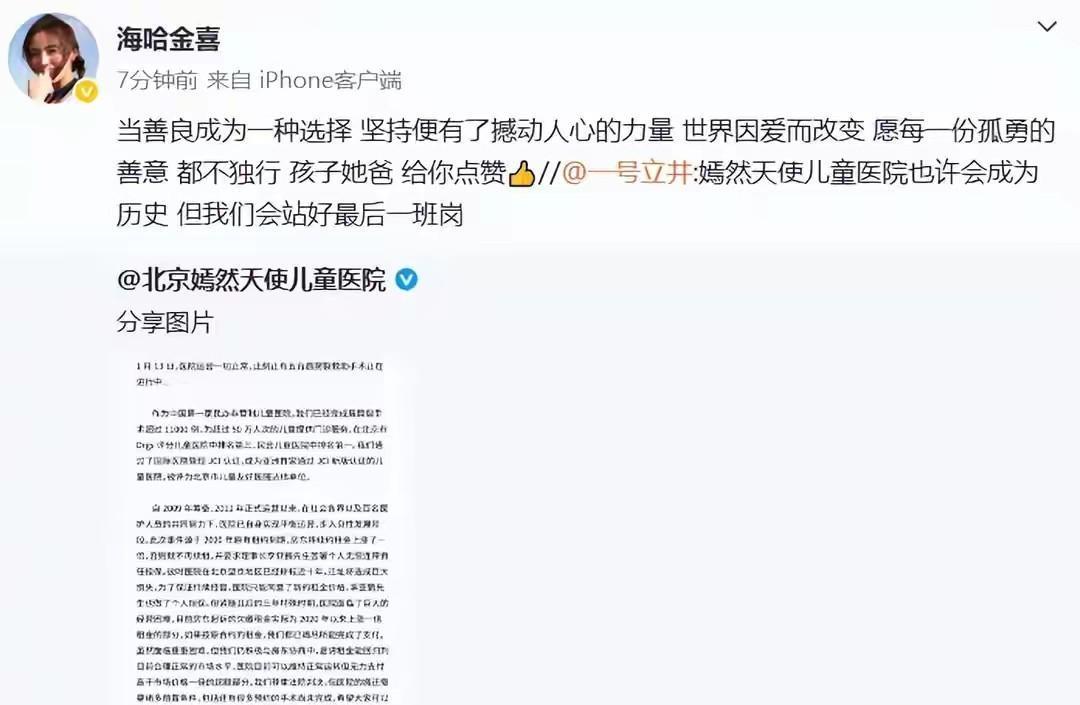Image resolution: width=1080 pixels, height=705 pixels.
Task: Select the 分享图片 caption text
Action: coord(165,322)
